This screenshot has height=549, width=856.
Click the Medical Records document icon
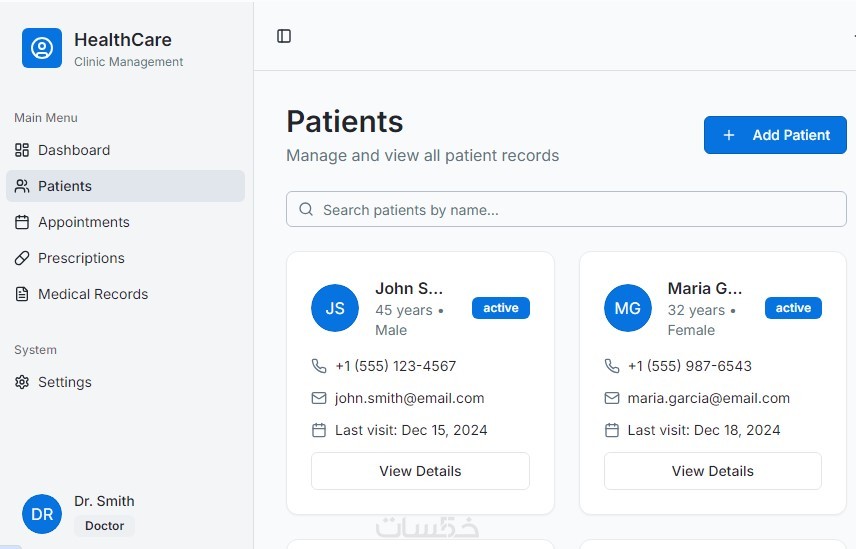point(22,294)
